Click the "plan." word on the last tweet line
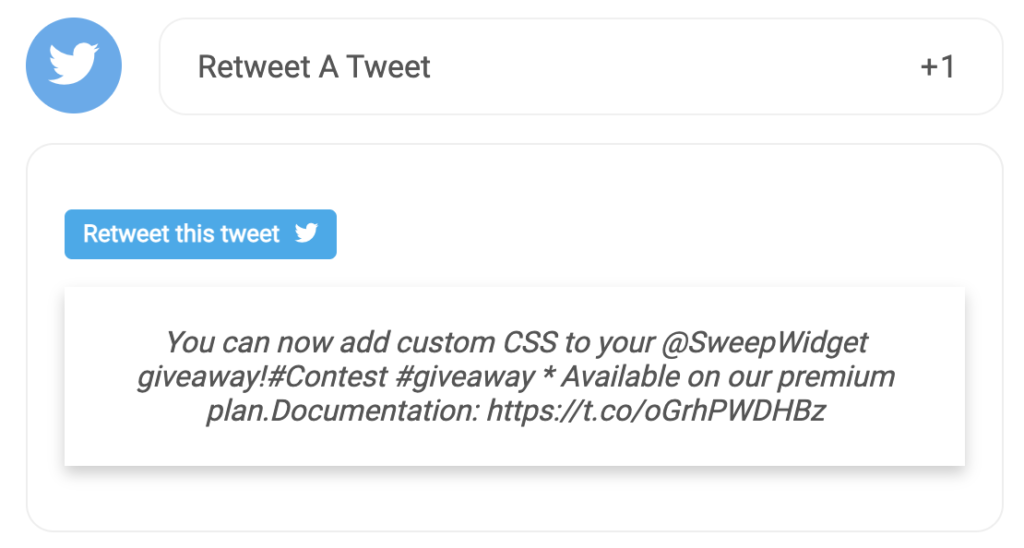 click(x=238, y=411)
